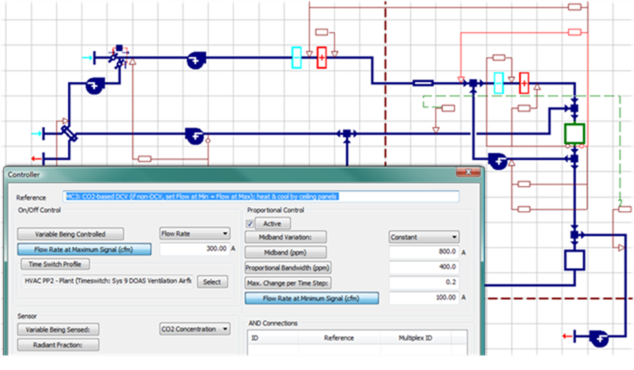The height and width of the screenshot is (370, 634).
Task: Click the Reference text field
Action: (261, 197)
